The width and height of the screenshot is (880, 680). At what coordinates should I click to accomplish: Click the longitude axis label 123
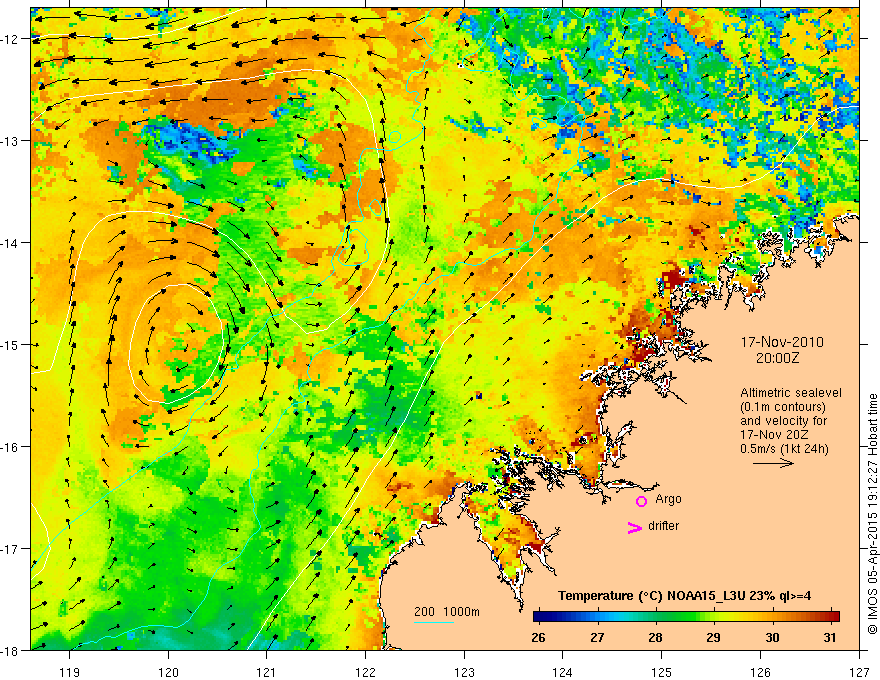[464, 672]
